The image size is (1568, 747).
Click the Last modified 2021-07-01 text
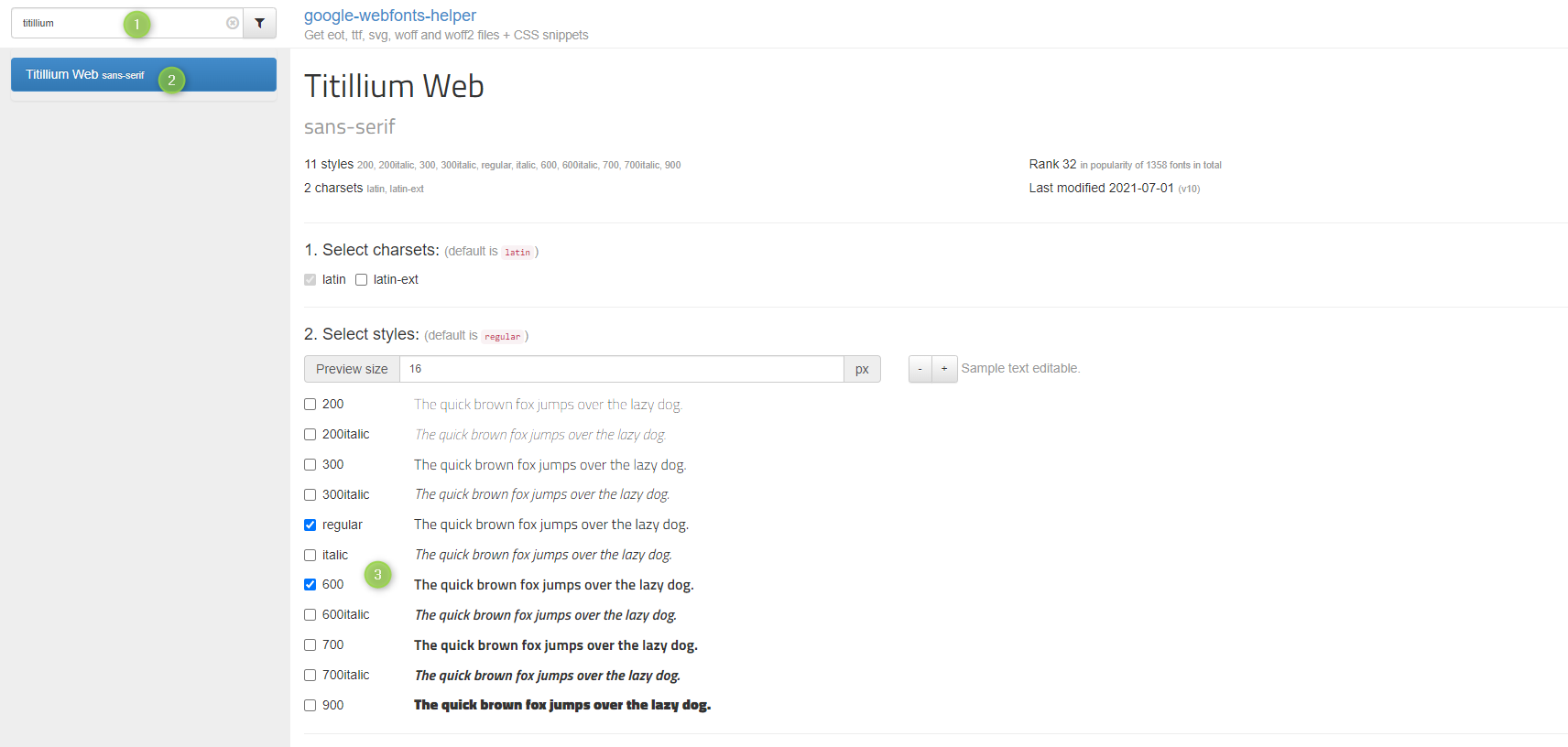tap(1114, 189)
